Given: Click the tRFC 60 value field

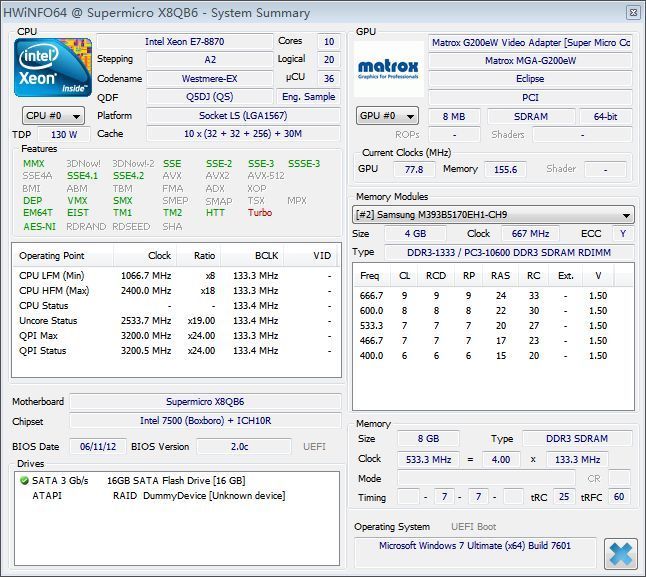Looking at the screenshot, I should pos(619,497).
